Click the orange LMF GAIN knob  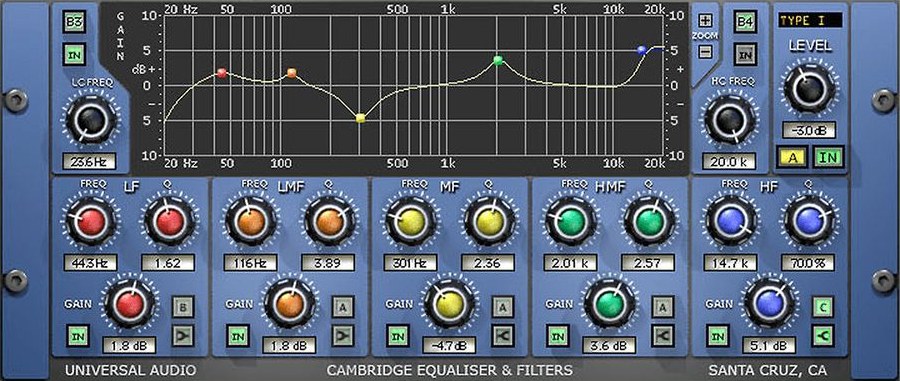pos(290,304)
